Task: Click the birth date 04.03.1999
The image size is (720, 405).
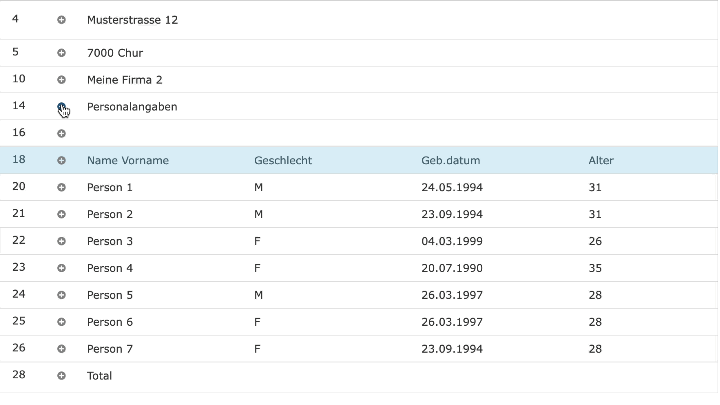Action: pos(452,241)
